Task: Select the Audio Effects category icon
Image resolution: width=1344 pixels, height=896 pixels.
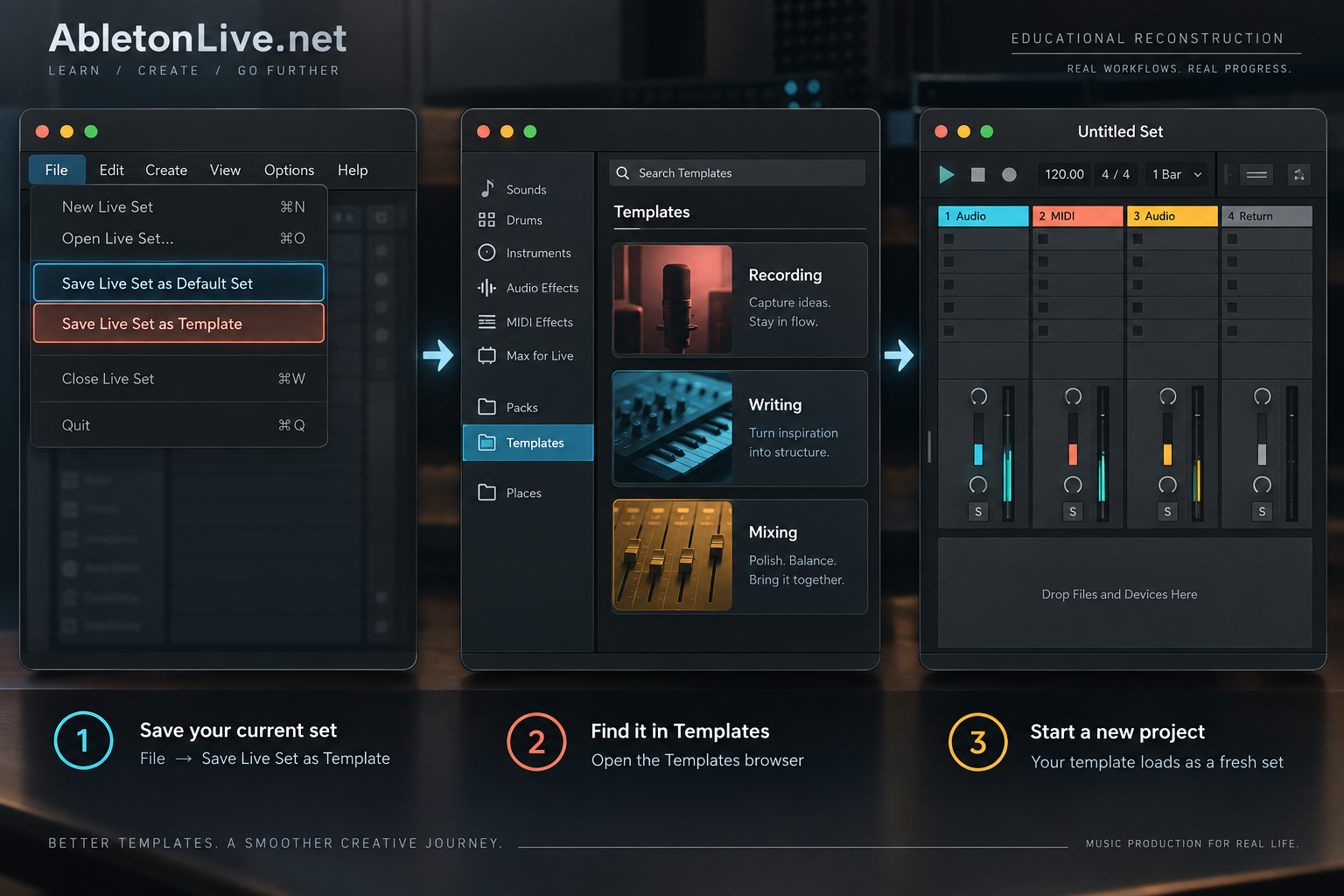Action: (x=486, y=287)
